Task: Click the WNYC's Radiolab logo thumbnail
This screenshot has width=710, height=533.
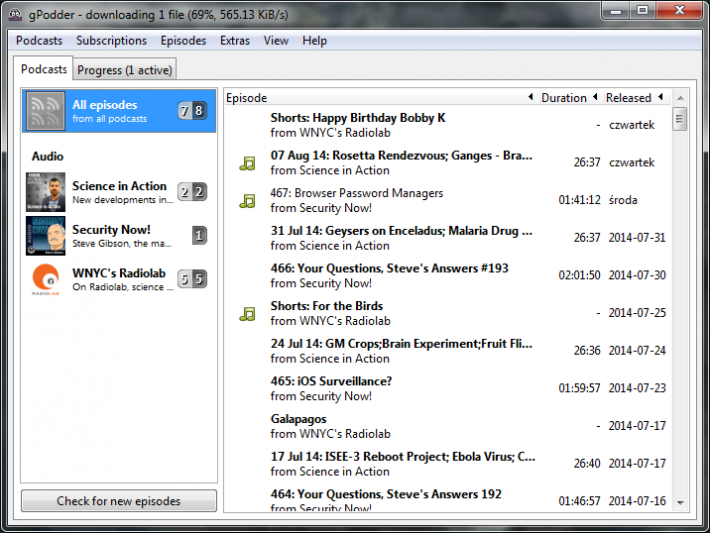Action: pos(45,279)
